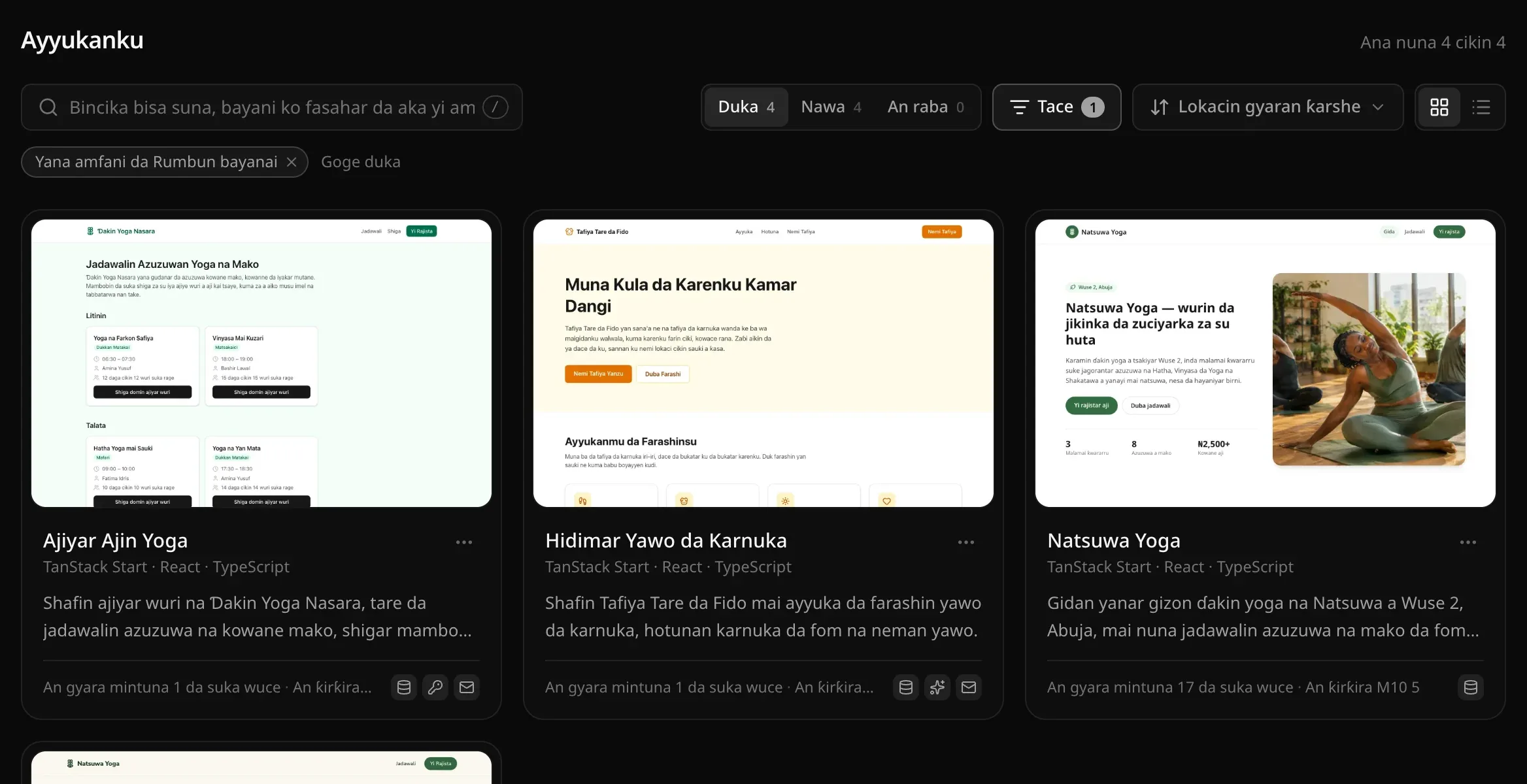This screenshot has height=784, width=1527.
Task: Click the Tace active filter count badge
Action: [x=1093, y=107]
